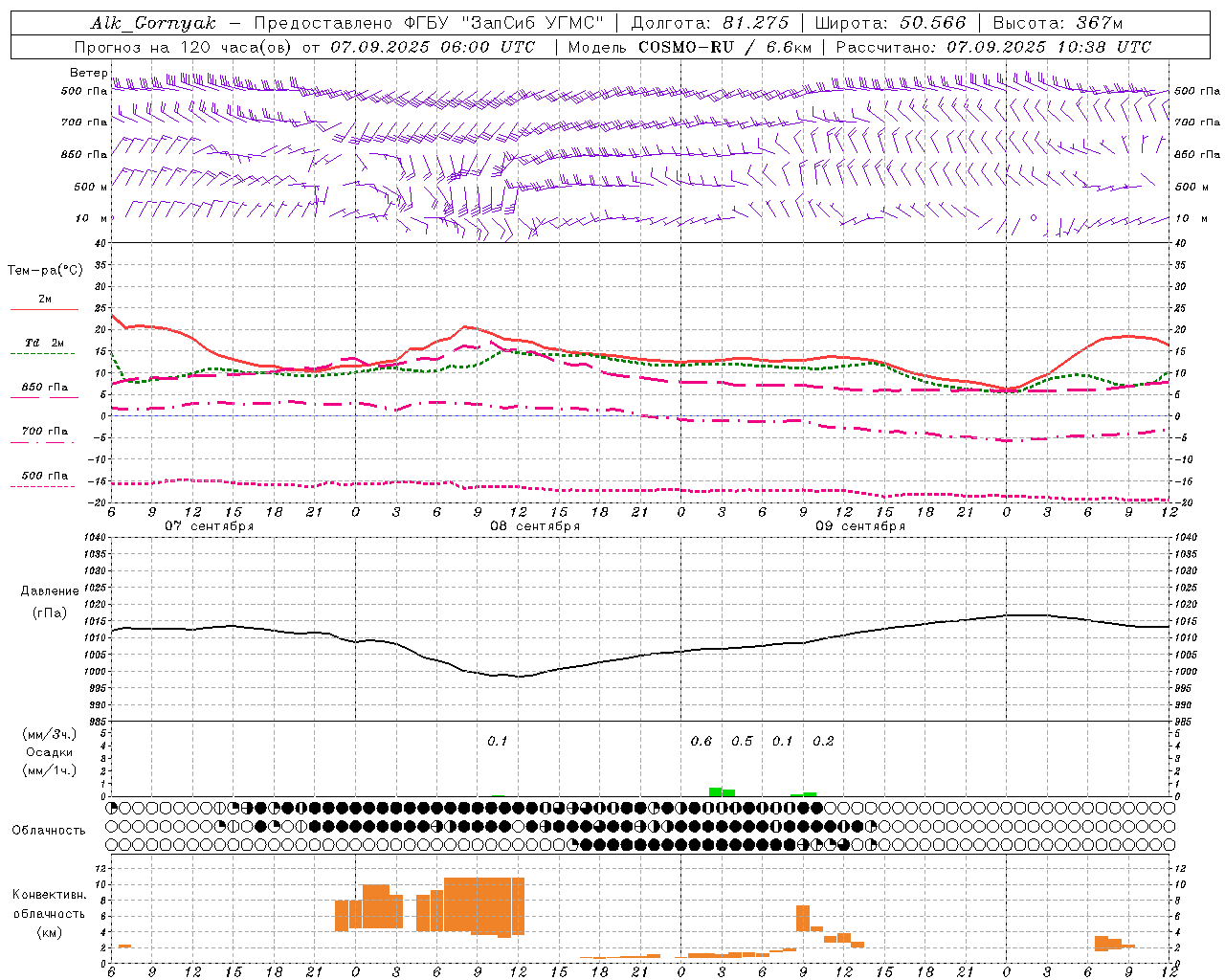Screen dimensions: 1225x980
Task: Click the (мм/1ч.) units label
Action: [x=50, y=770]
